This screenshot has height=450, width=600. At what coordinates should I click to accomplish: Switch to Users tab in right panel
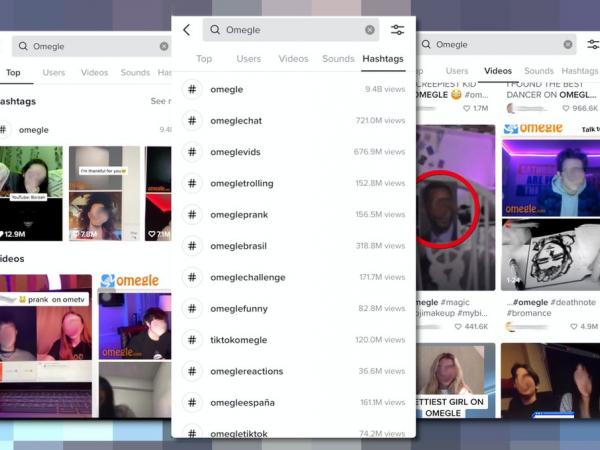457,71
